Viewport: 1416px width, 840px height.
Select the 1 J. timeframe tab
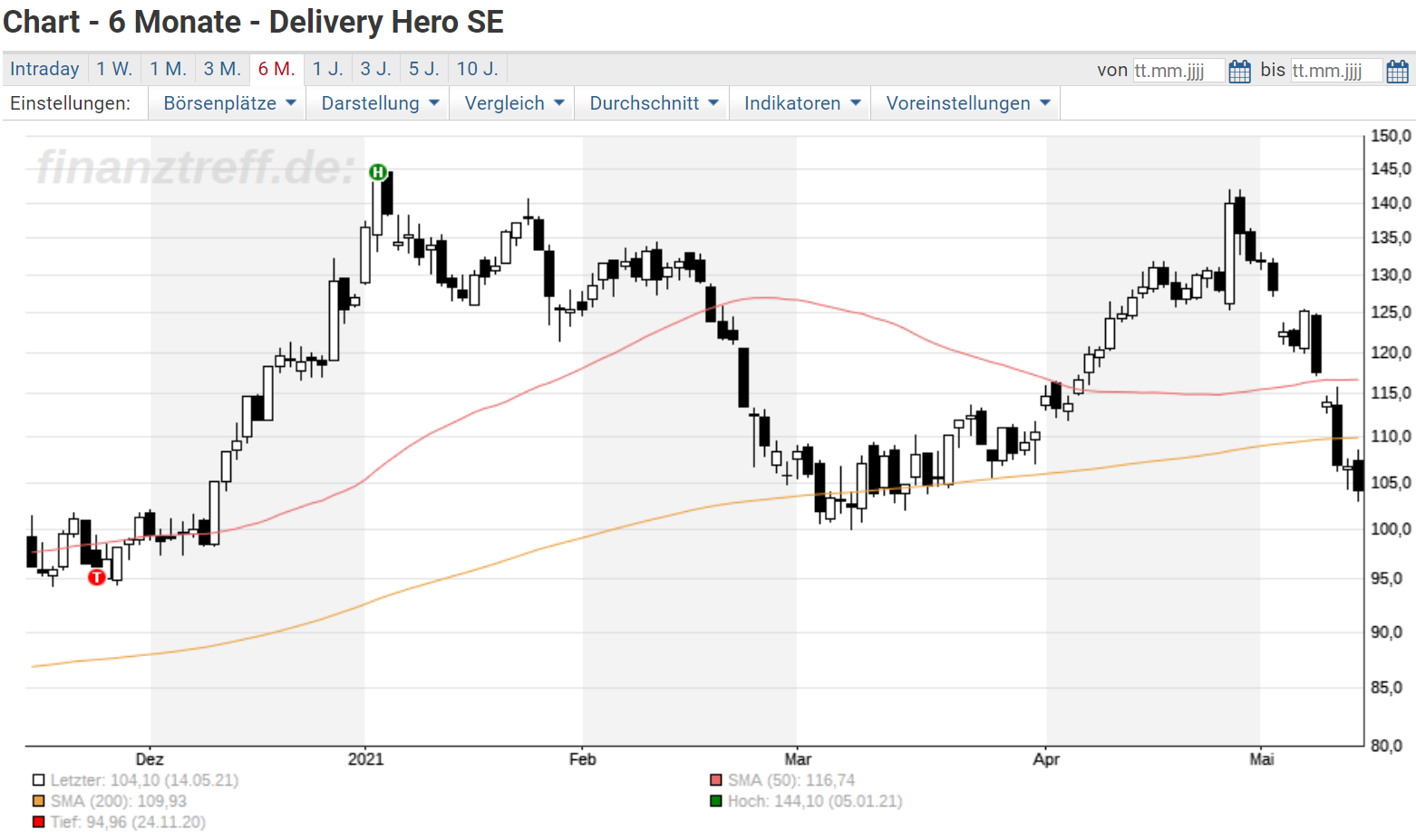tap(327, 69)
